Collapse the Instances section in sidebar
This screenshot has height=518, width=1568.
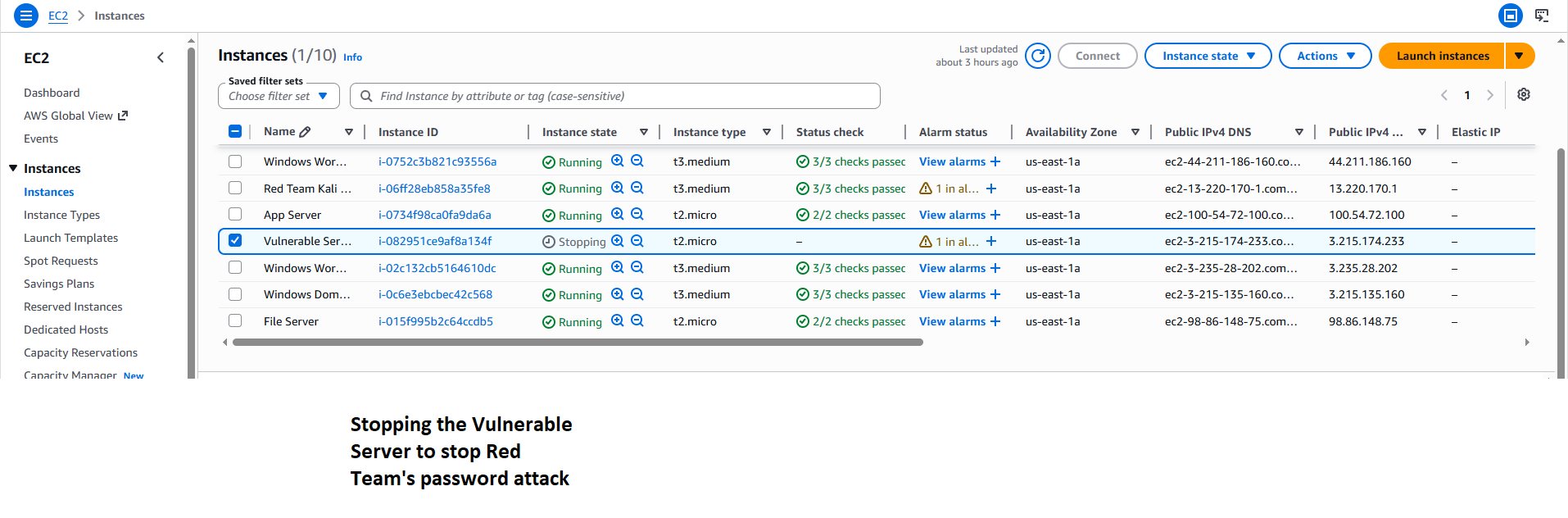[x=13, y=168]
